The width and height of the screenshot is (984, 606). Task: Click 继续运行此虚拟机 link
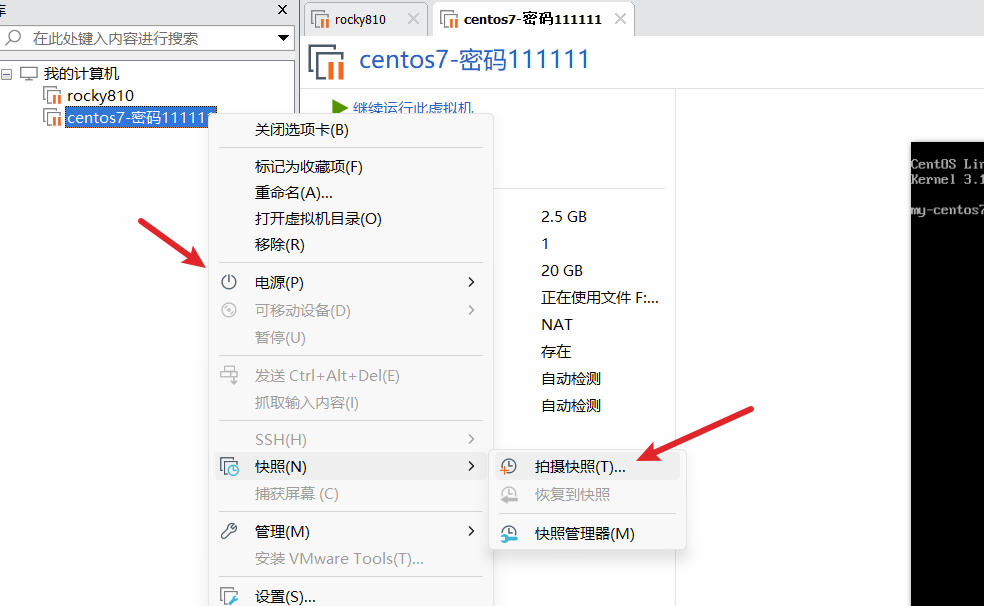point(413,107)
